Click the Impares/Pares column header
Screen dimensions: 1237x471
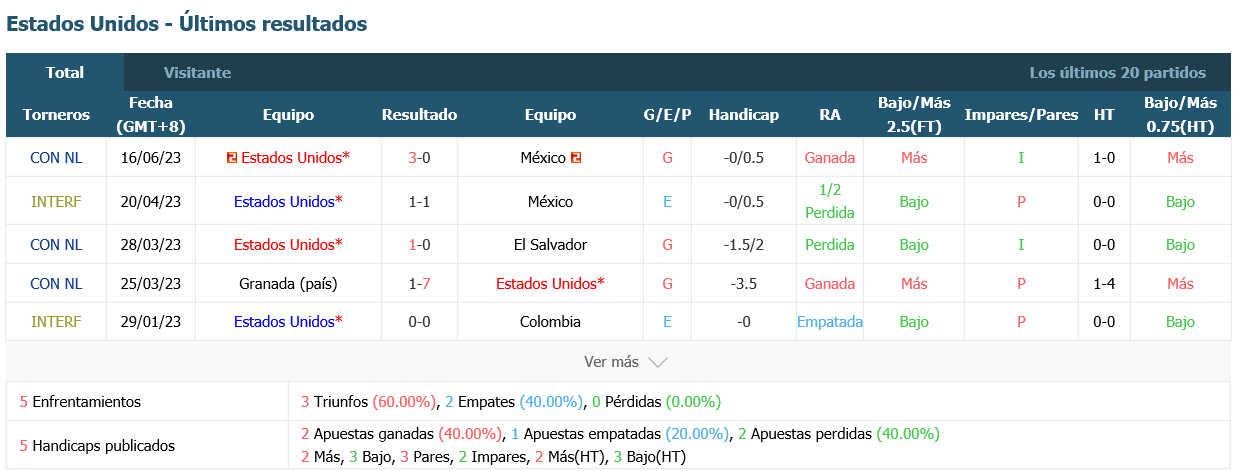click(x=1021, y=115)
